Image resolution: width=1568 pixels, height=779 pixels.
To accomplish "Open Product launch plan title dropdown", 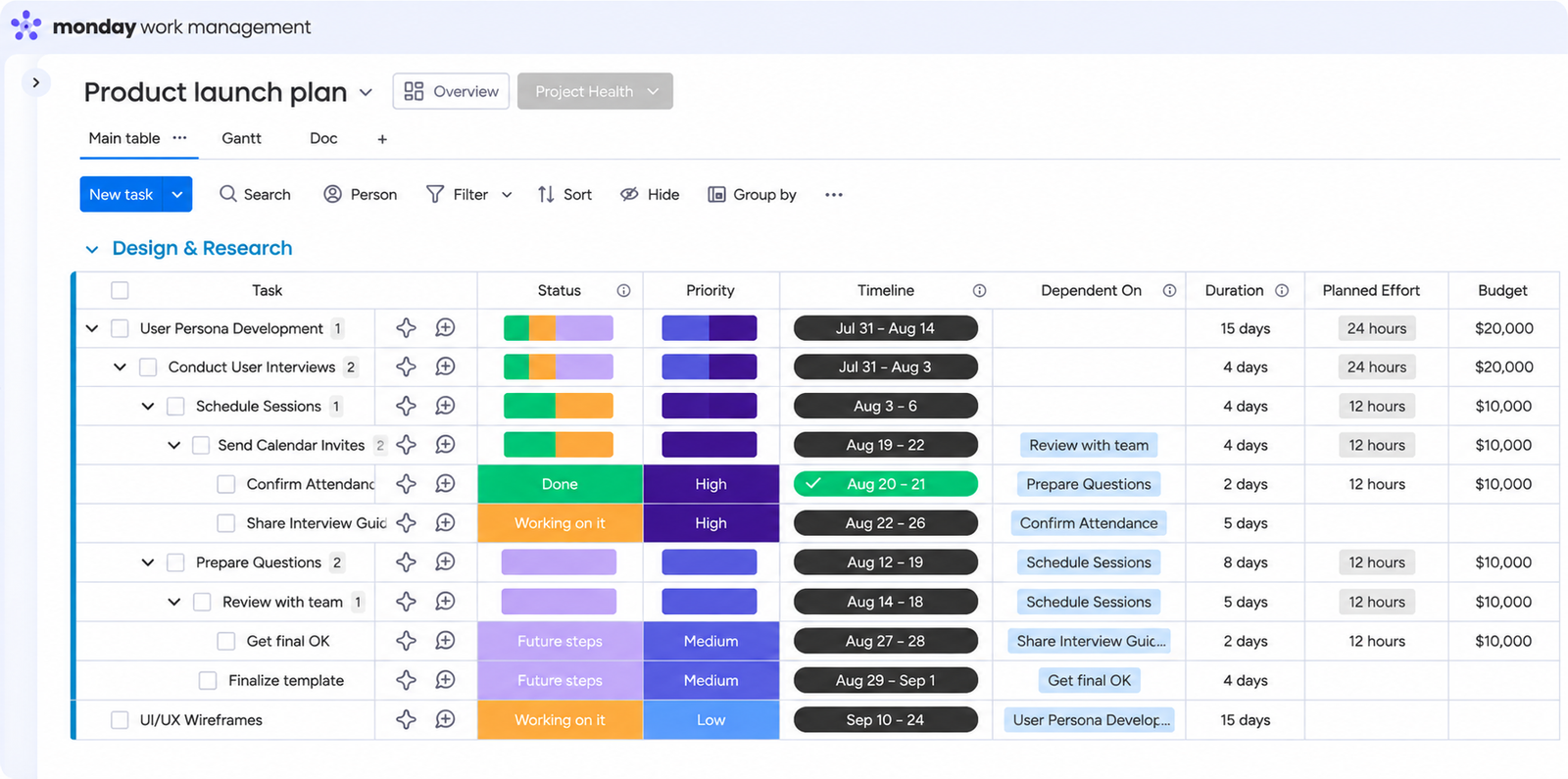I will [366, 92].
